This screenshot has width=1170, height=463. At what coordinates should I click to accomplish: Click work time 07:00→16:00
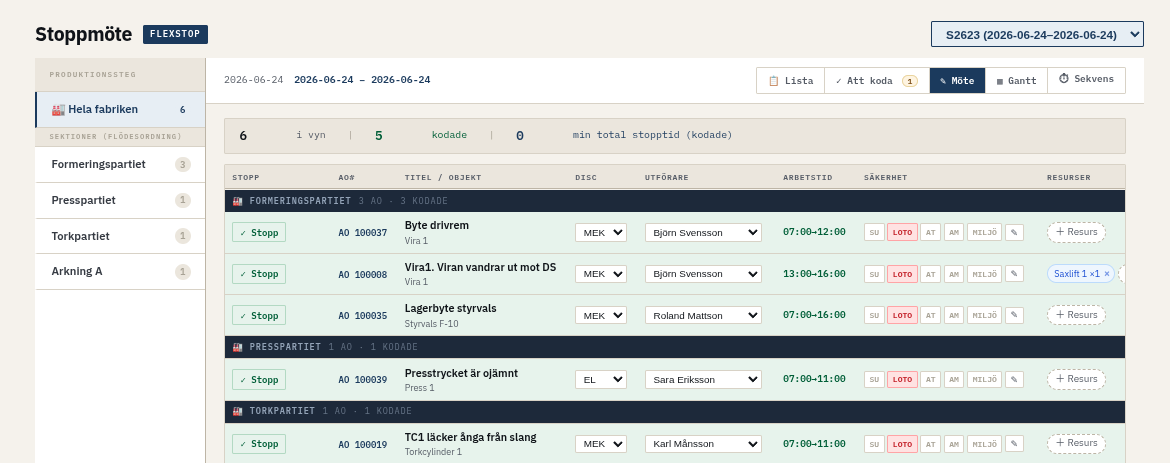click(x=814, y=315)
